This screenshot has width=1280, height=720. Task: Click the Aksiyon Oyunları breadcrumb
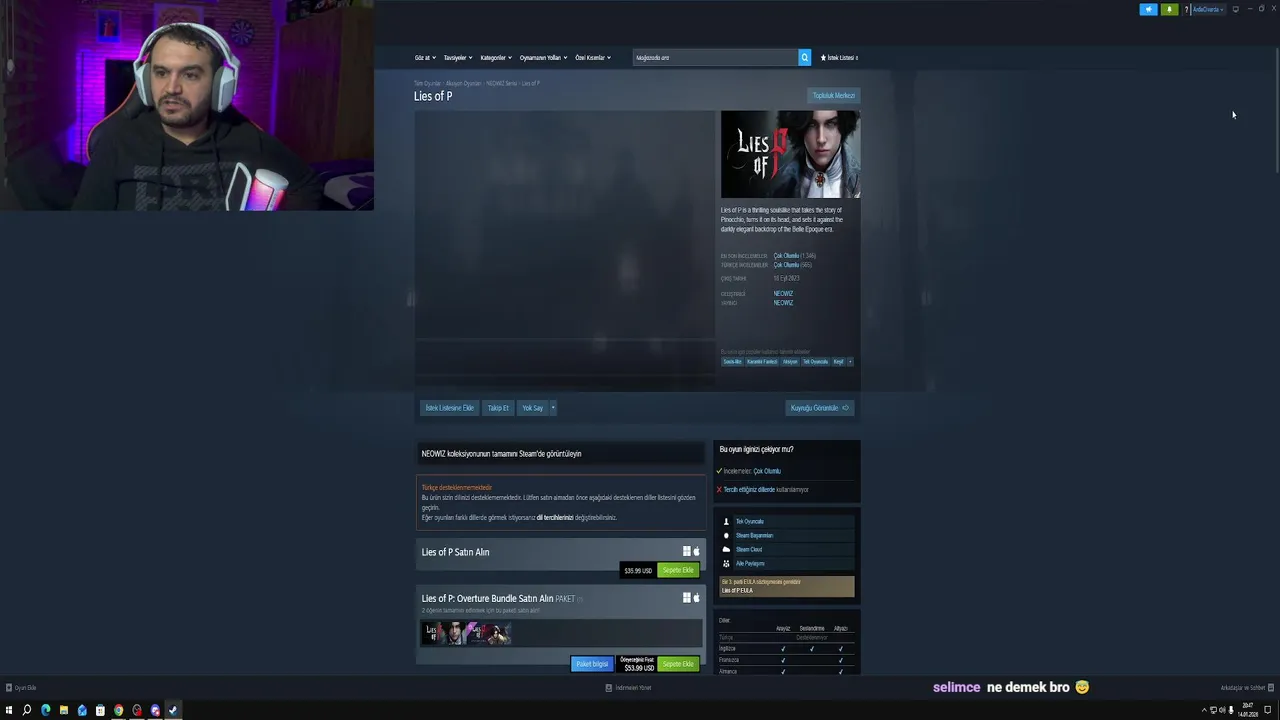[463, 83]
